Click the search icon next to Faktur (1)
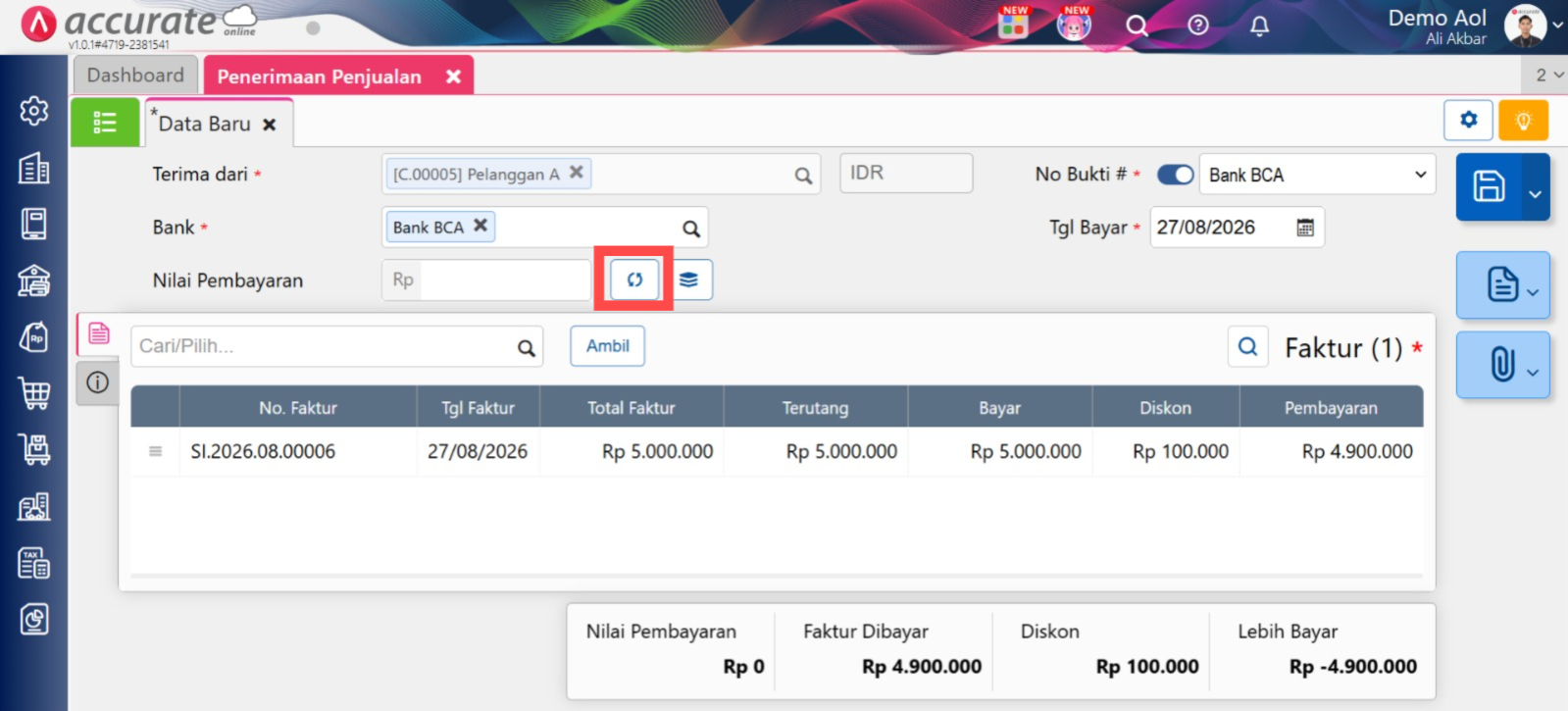Image resolution: width=1568 pixels, height=711 pixels. pos(1247,346)
